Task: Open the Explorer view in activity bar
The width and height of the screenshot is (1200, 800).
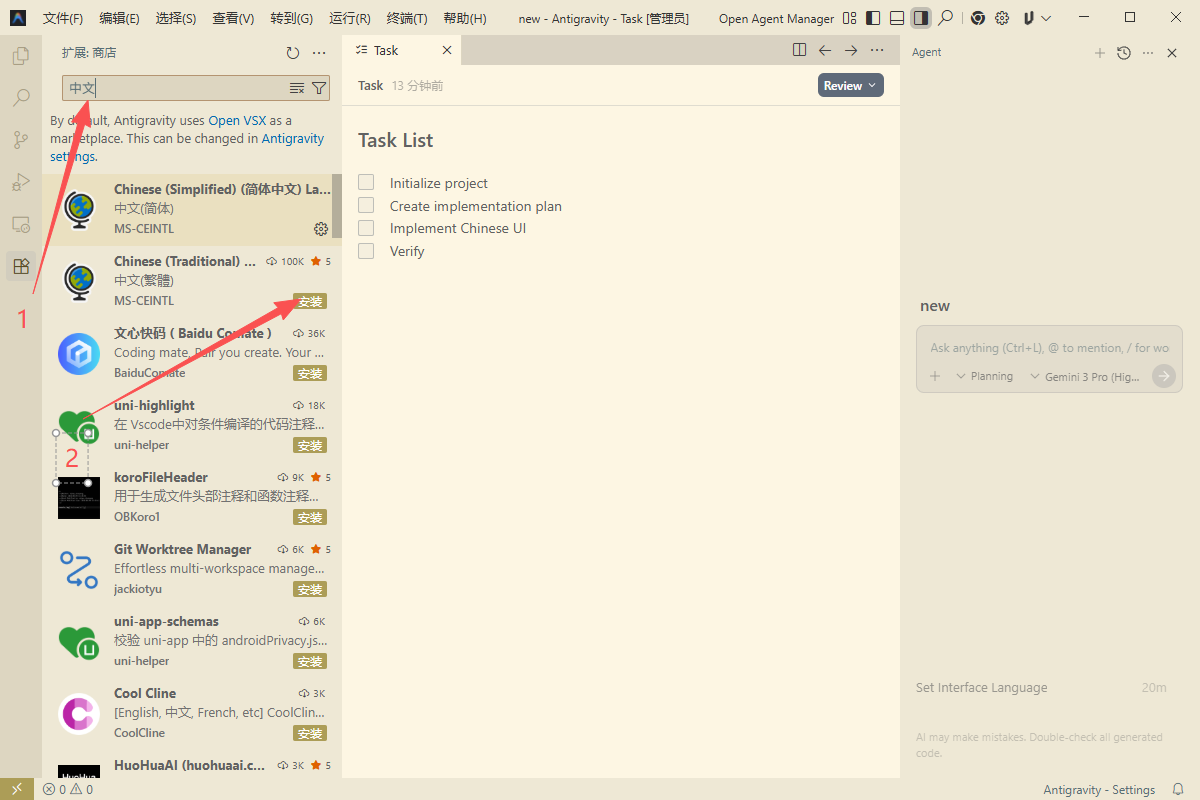Action: pos(20,56)
